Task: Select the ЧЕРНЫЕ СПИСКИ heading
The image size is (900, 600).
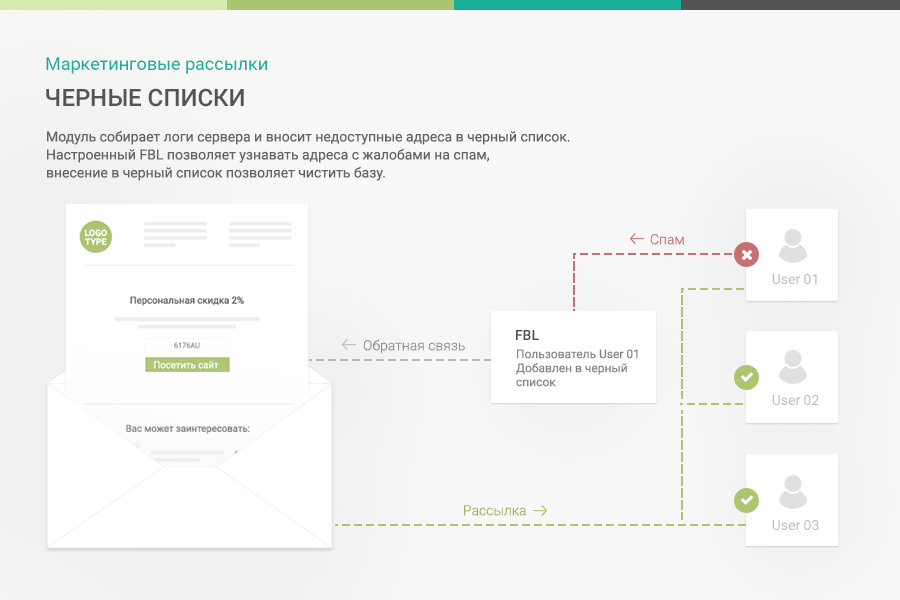Action: [144, 97]
